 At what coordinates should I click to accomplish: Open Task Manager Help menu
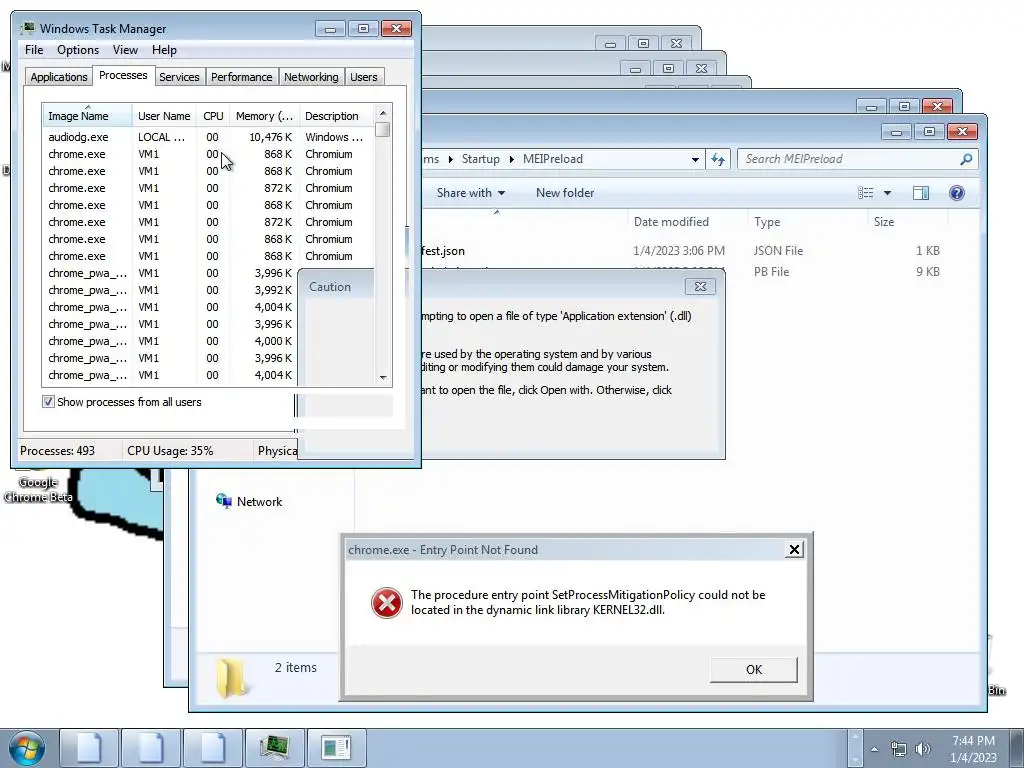click(164, 50)
